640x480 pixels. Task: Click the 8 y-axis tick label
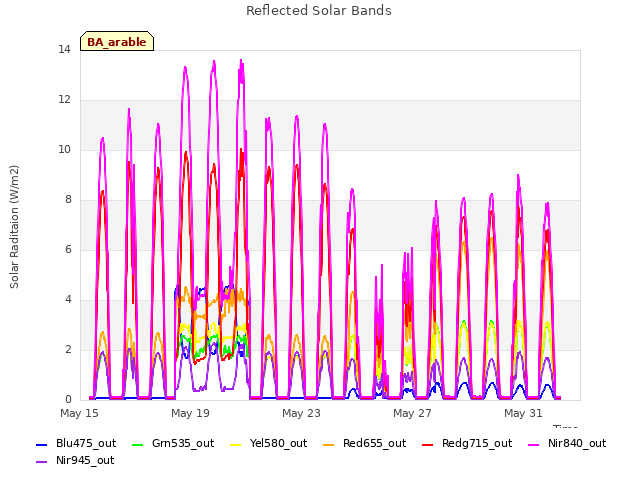click(68, 200)
